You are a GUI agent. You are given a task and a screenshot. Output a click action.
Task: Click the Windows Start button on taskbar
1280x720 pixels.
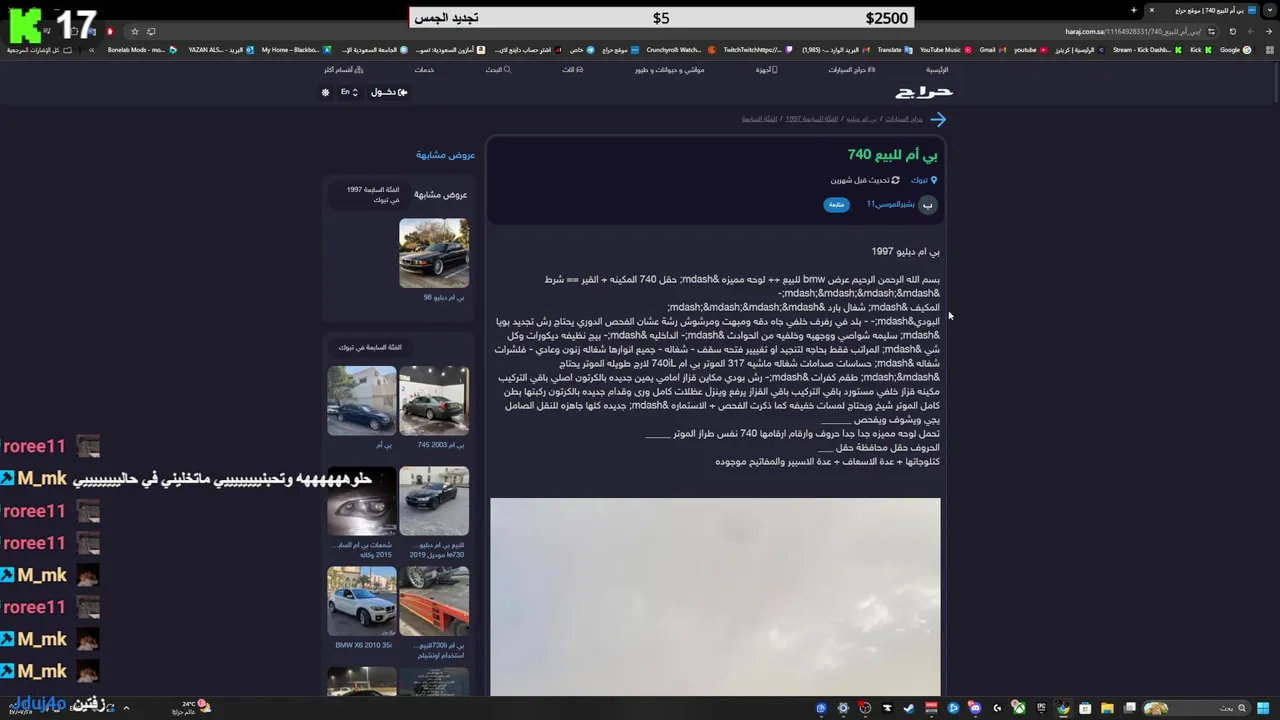tap(1263, 708)
